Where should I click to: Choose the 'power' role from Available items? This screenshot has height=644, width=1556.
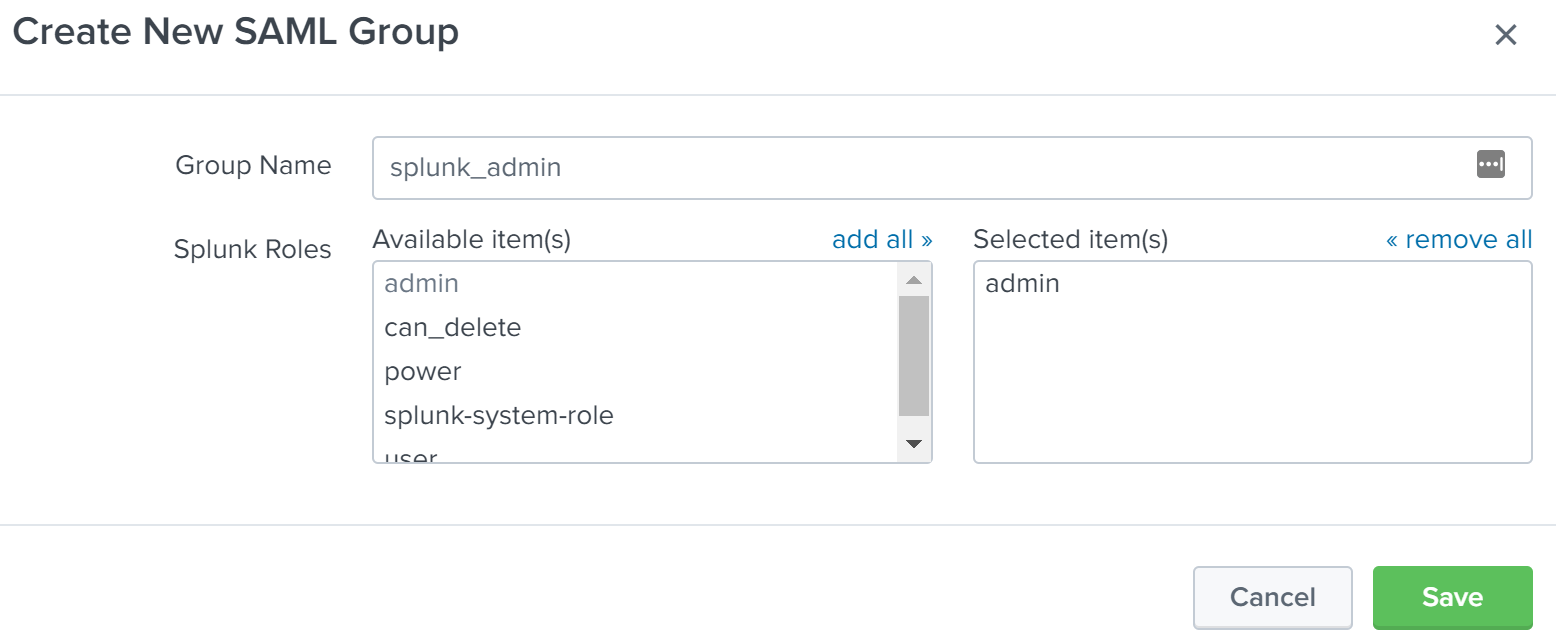click(423, 372)
